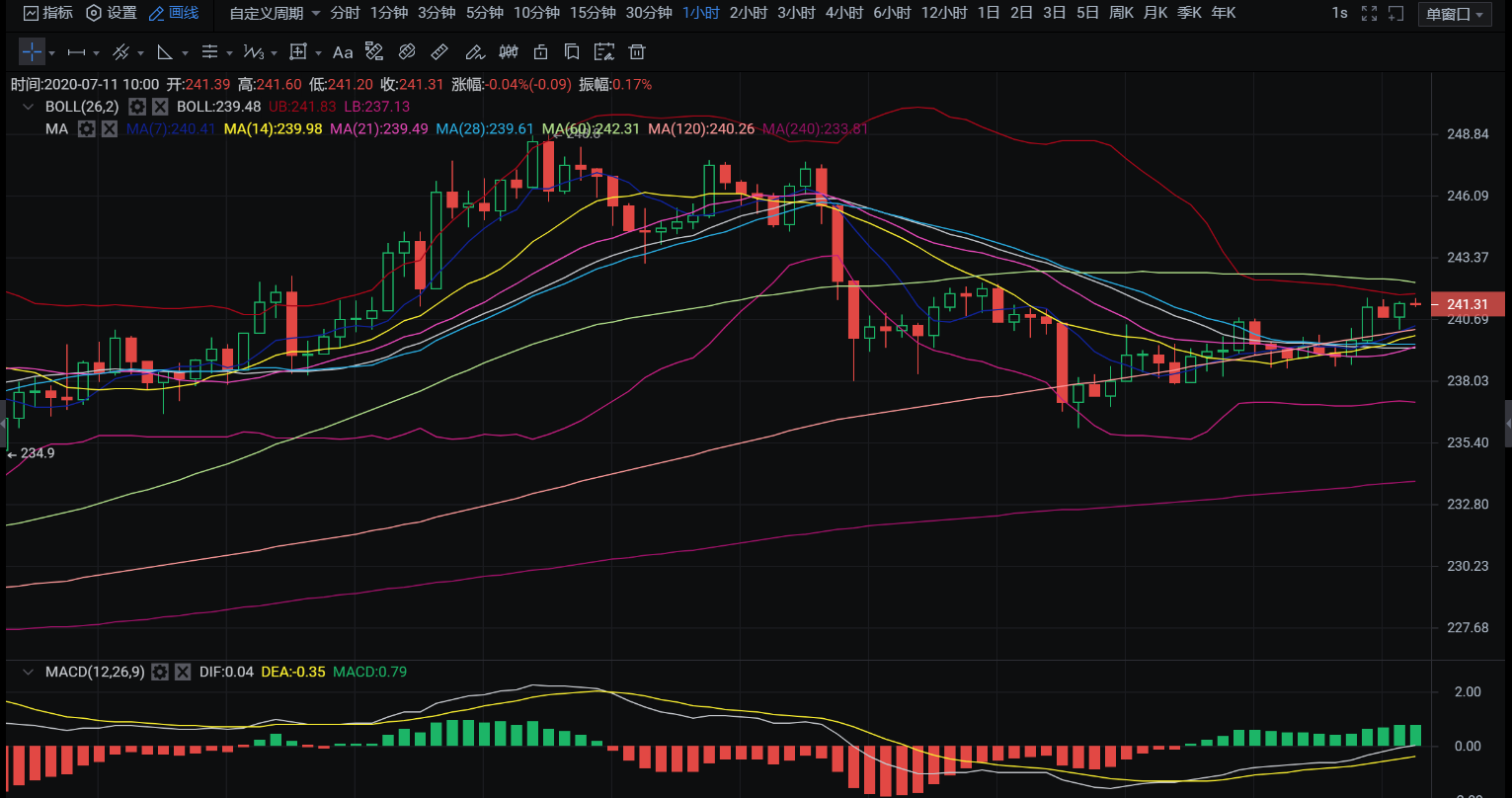
Task: Open BOLL indicator settings gear
Action: (137, 107)
